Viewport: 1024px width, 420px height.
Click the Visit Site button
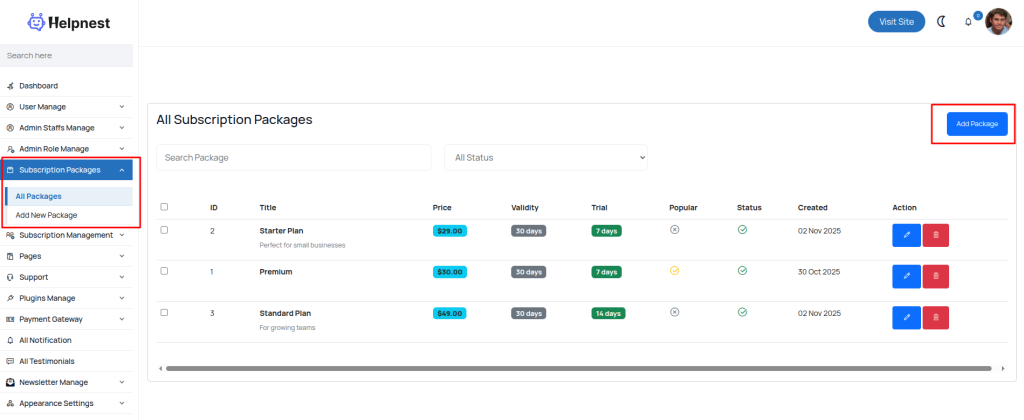point(896,21)
